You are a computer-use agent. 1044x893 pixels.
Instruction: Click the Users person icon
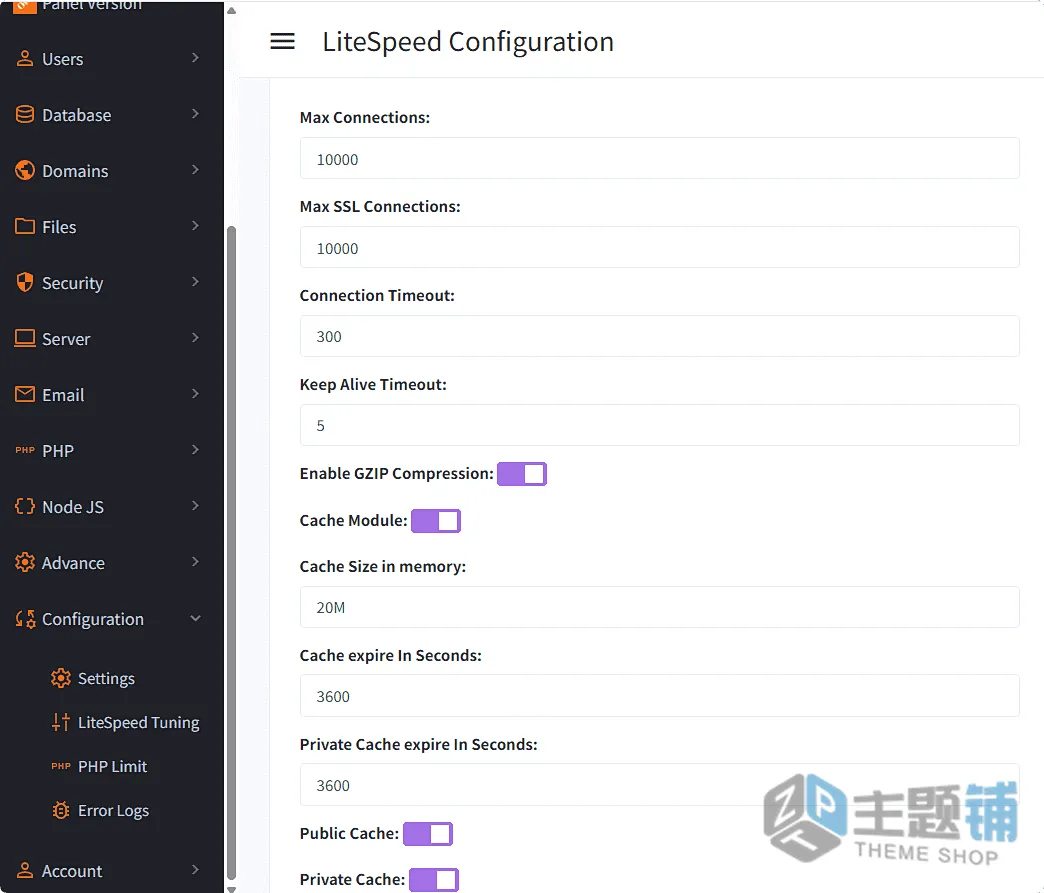[x=25, y=59]
